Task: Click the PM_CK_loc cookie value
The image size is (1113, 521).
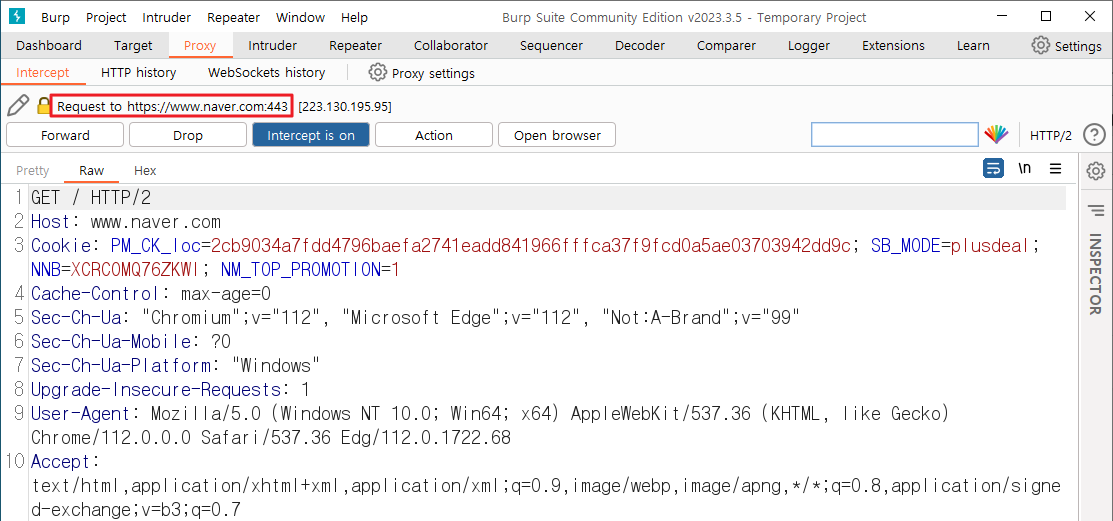Action: 531,246
